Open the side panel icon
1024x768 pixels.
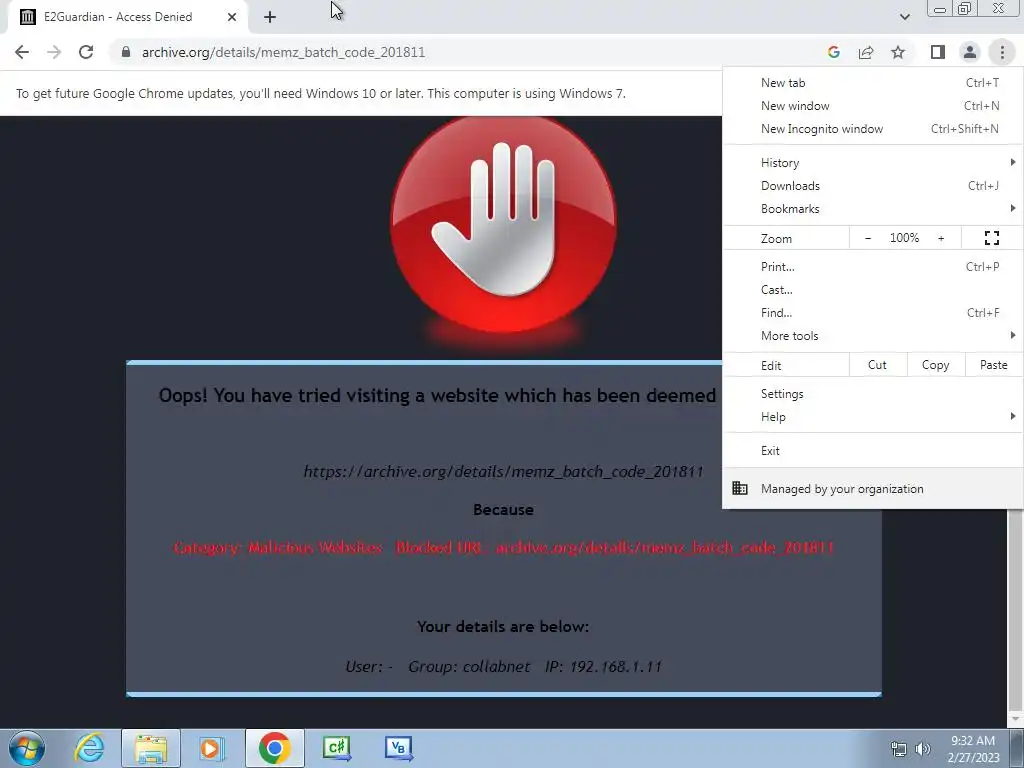(938, 52)
